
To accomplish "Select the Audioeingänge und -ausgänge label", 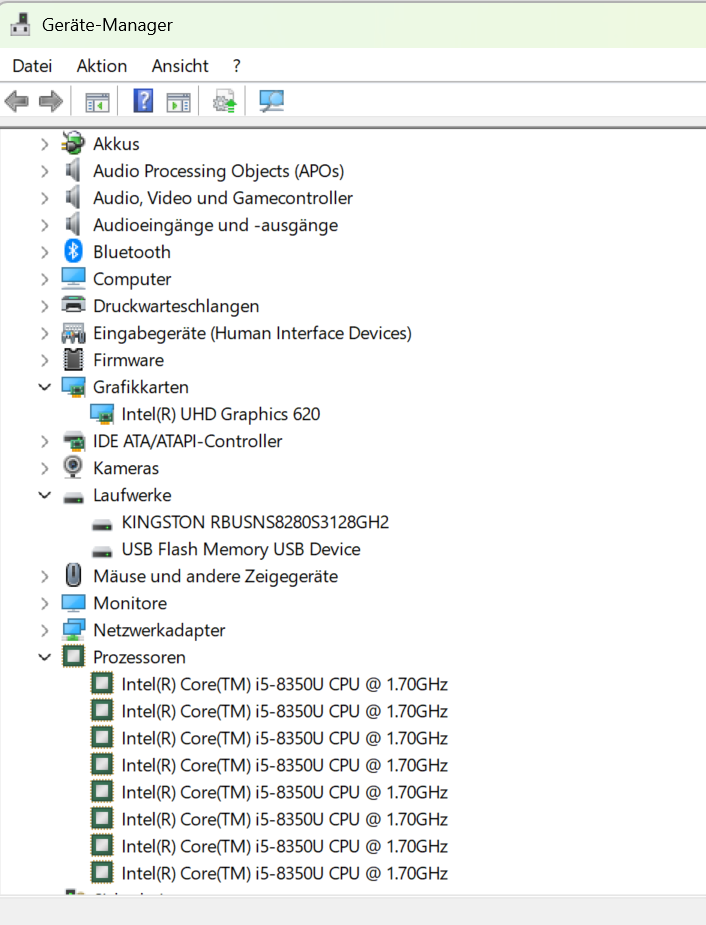I will click(215, 225).
